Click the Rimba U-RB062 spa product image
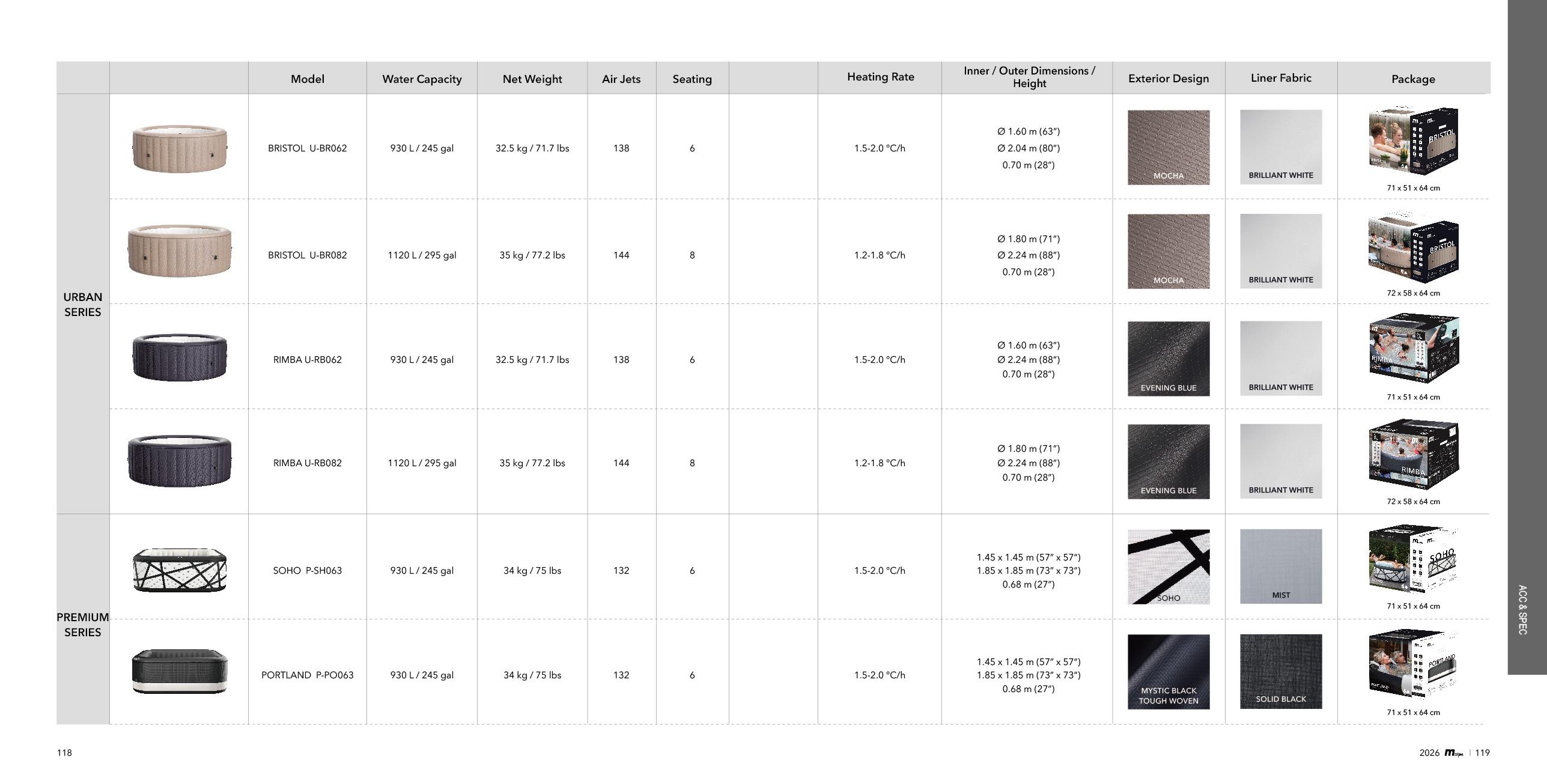Image resolution: width=1547 pixels, height=784 pixels. point(179,357)
